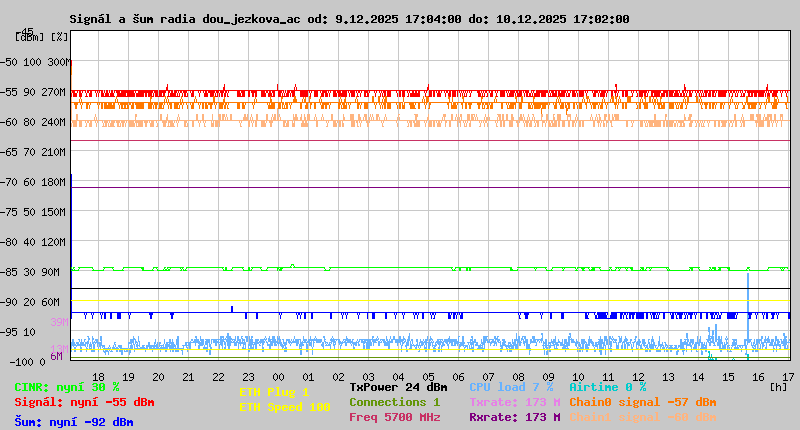
Task: Select the 'Šum: nyní -92 dBm' legend text
Action: pos(74,422)
